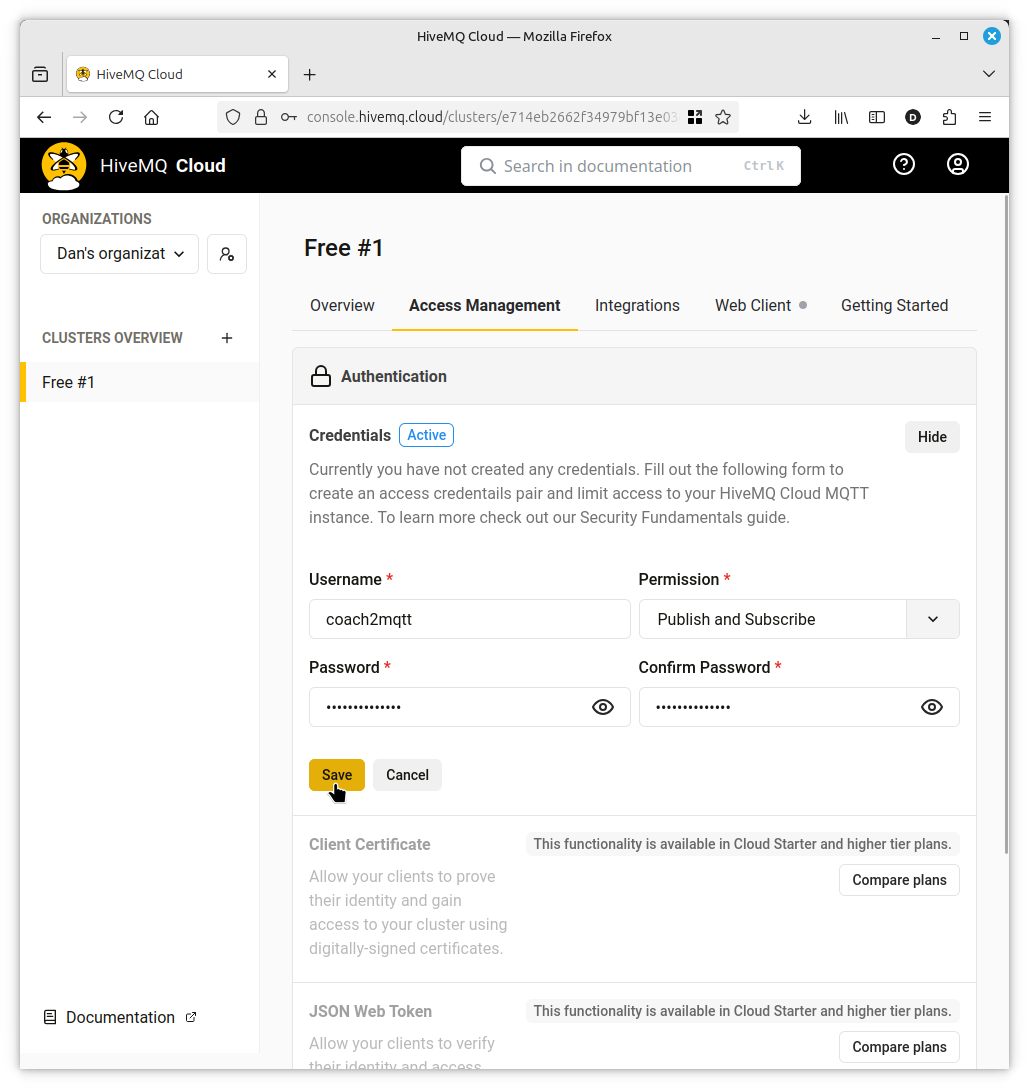Click the manage organization members icon
The height and width of the screenshot is (1089, 1029).
click(227, 254)
